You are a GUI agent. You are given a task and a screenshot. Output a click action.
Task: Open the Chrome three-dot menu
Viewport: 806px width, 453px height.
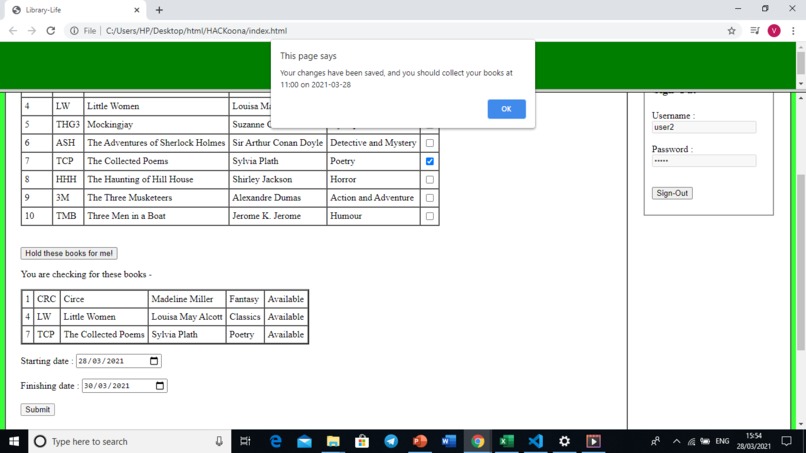(794, 31)
